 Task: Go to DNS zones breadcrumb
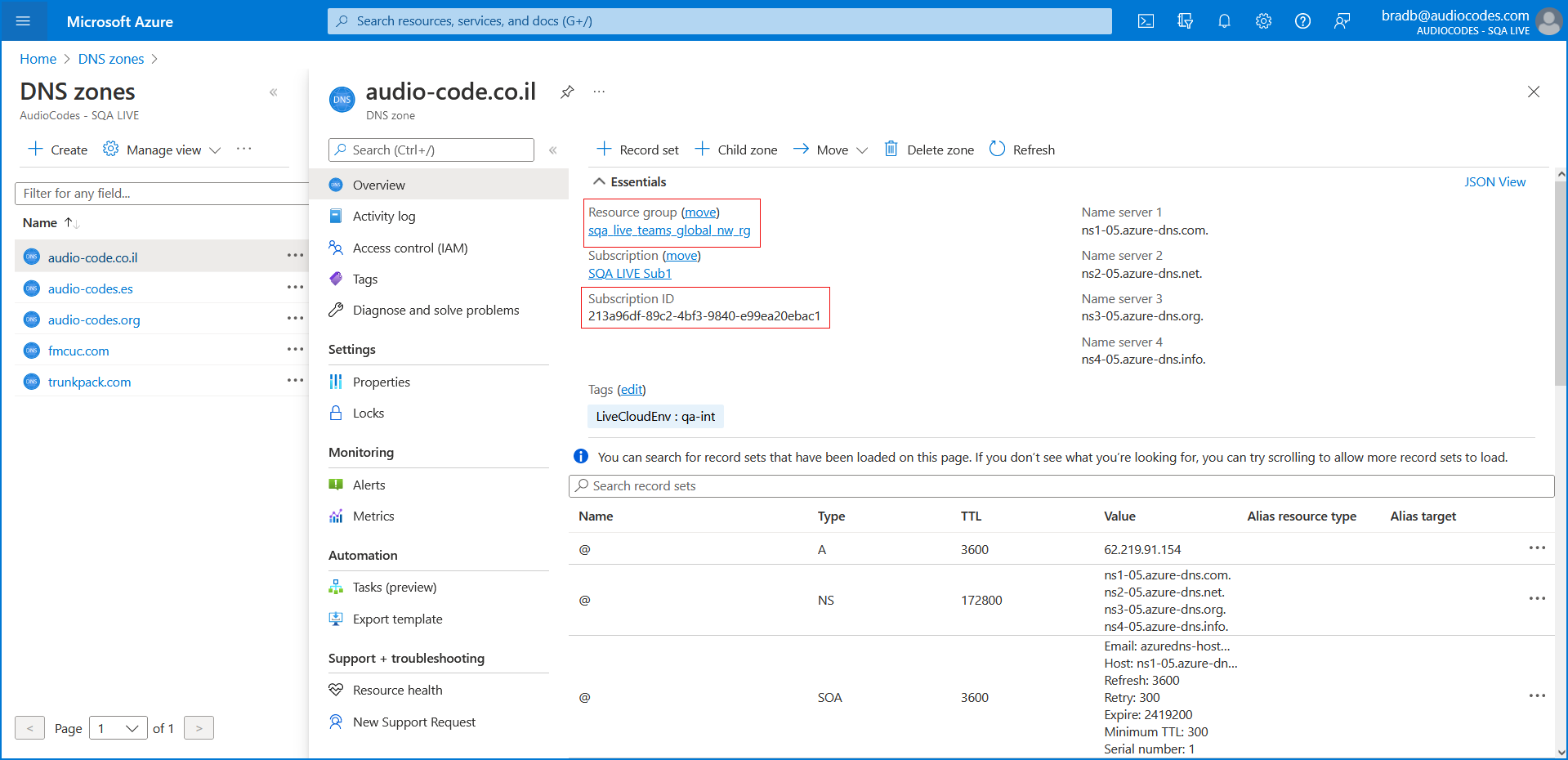(x=111, y=59)
